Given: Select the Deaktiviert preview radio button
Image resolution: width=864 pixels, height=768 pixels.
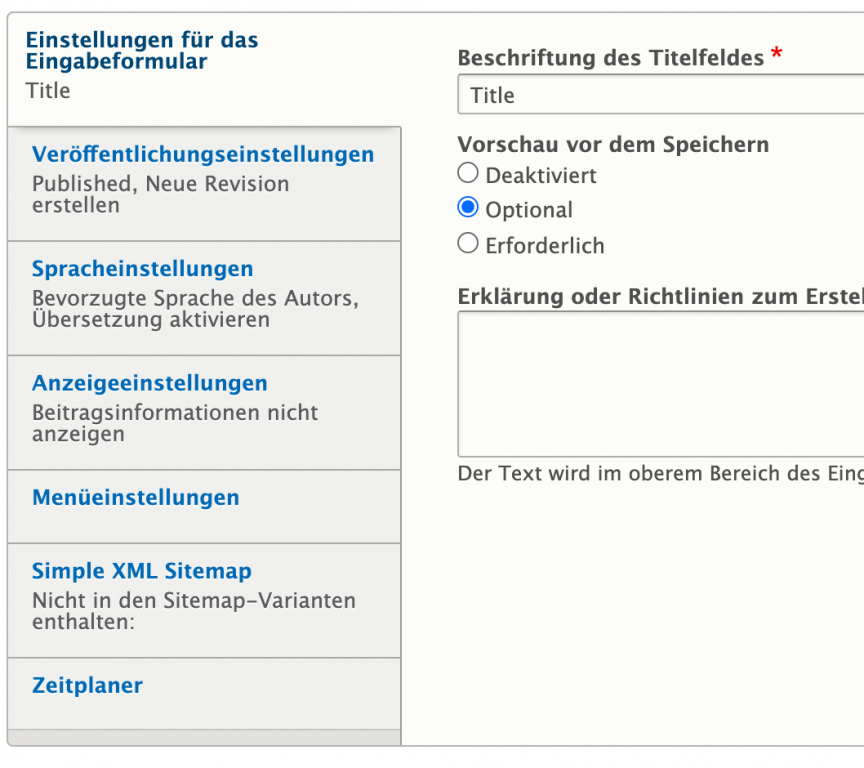Looking at the screenshot, I should [467, 173].
